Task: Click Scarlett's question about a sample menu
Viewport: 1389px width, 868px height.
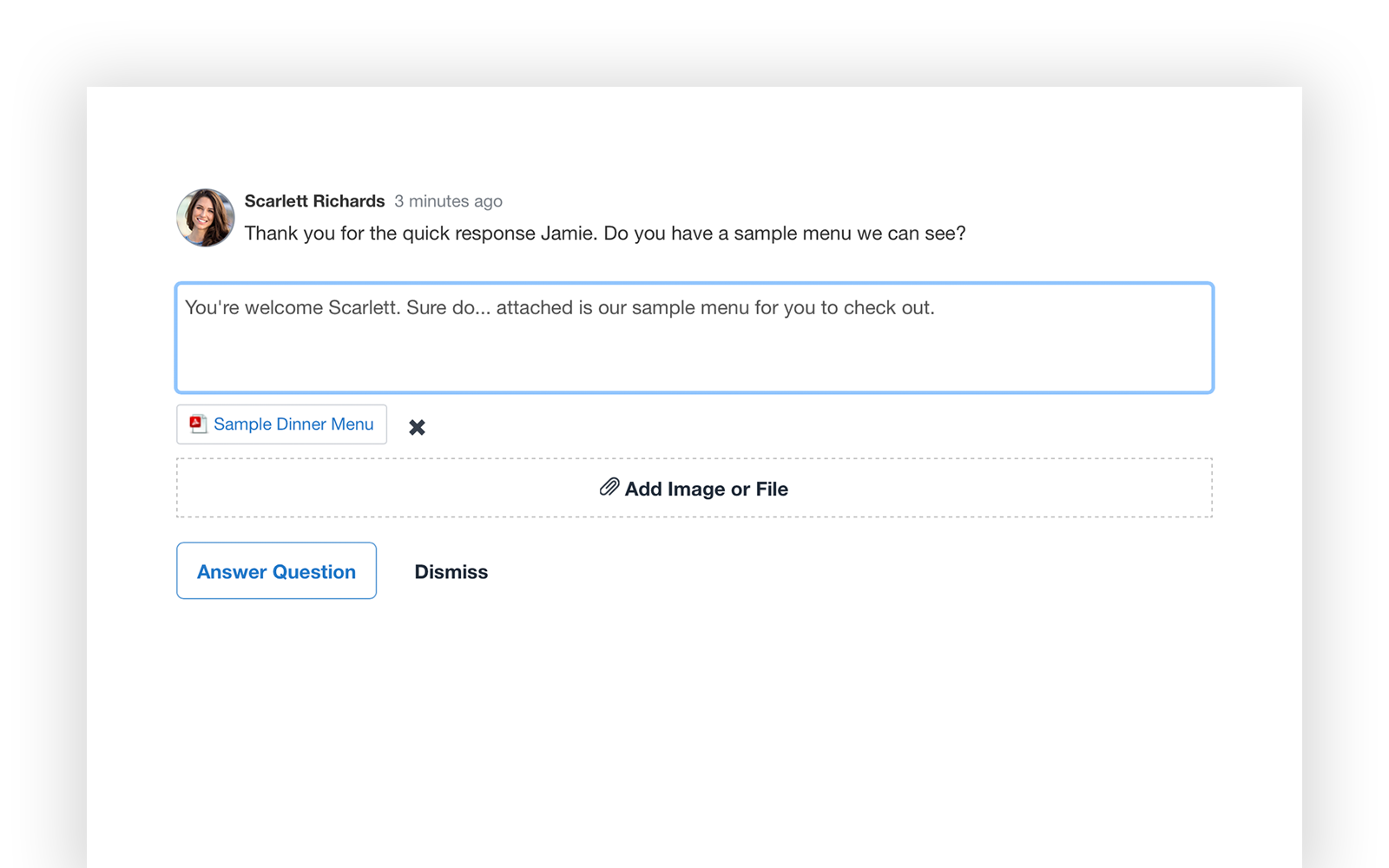Action: pos(604,233)
